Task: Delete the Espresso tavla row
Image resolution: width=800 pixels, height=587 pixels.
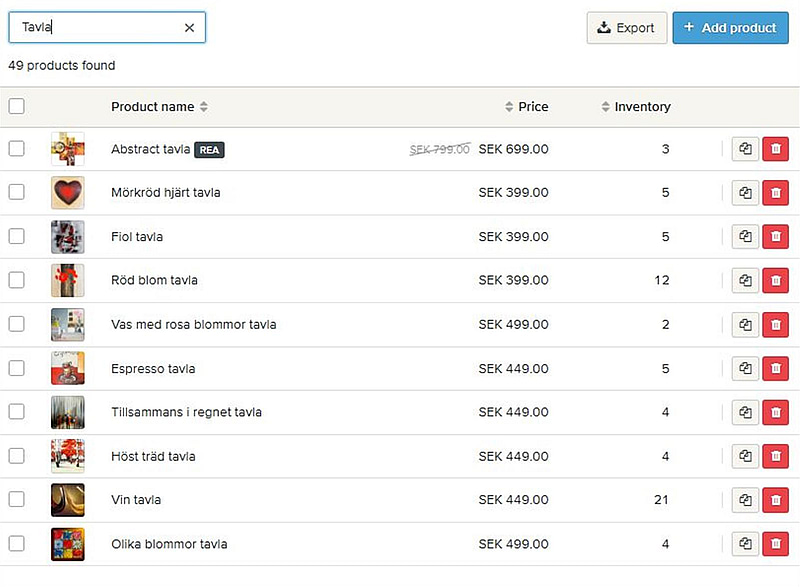Action: point(775,369)
